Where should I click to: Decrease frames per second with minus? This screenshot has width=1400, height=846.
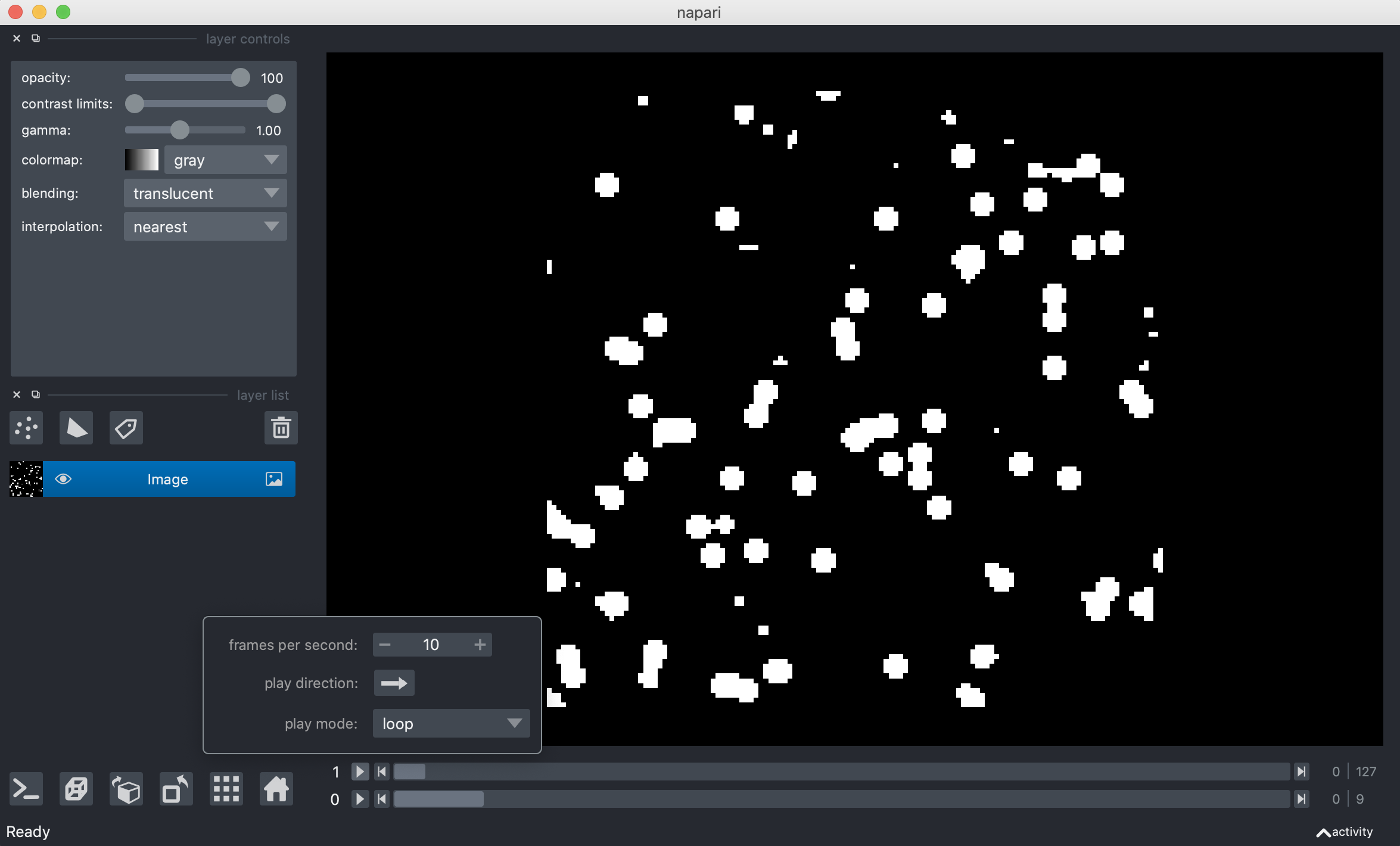(x=385, y=645)
